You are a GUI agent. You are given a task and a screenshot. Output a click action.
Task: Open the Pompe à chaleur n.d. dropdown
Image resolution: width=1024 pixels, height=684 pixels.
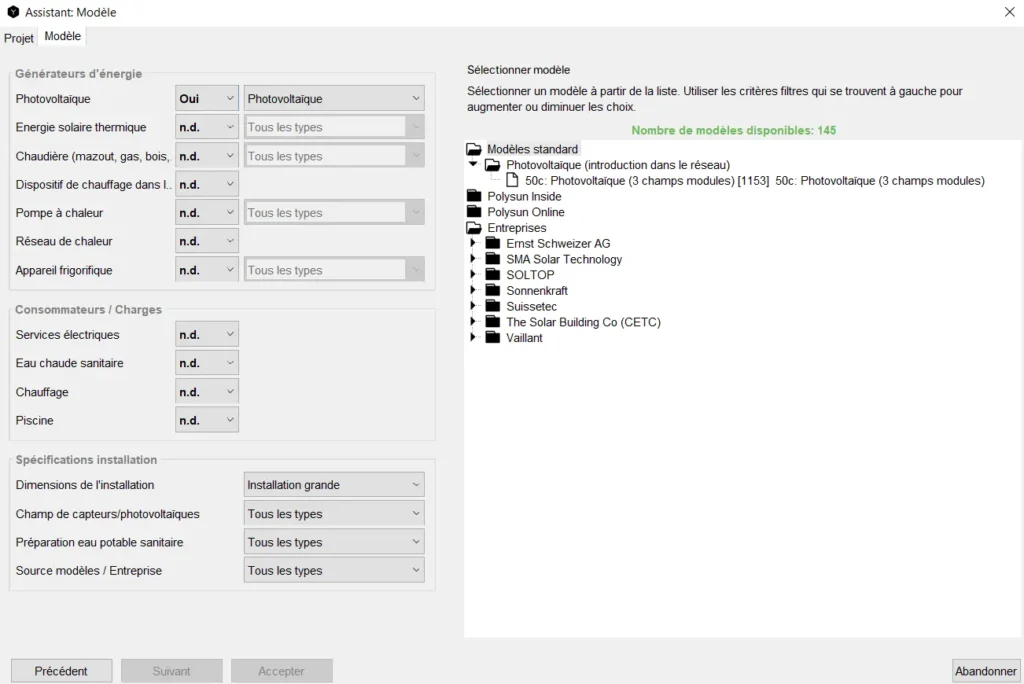pos(207,213)
